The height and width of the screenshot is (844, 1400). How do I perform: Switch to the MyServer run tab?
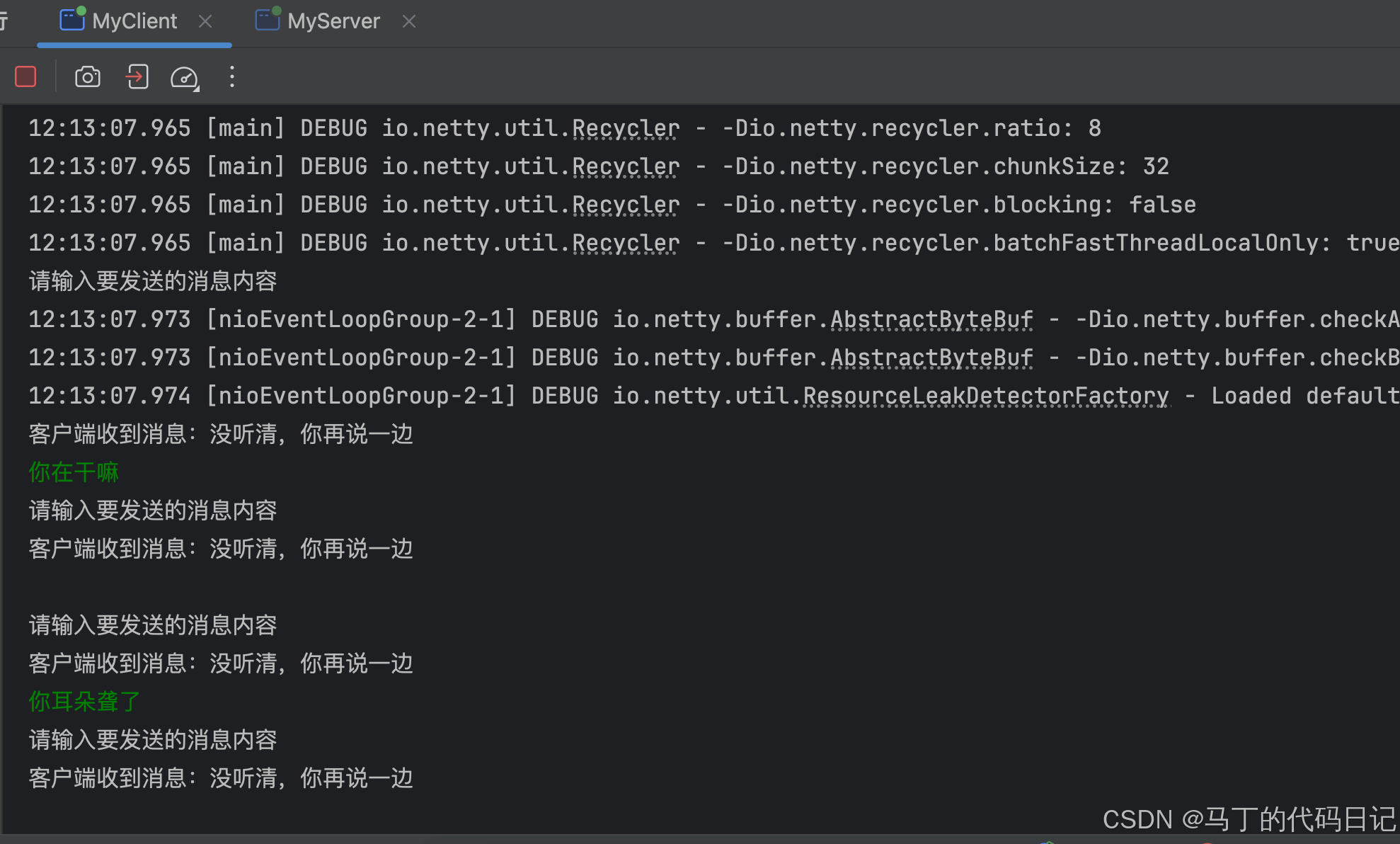click(x=333, y=21)
